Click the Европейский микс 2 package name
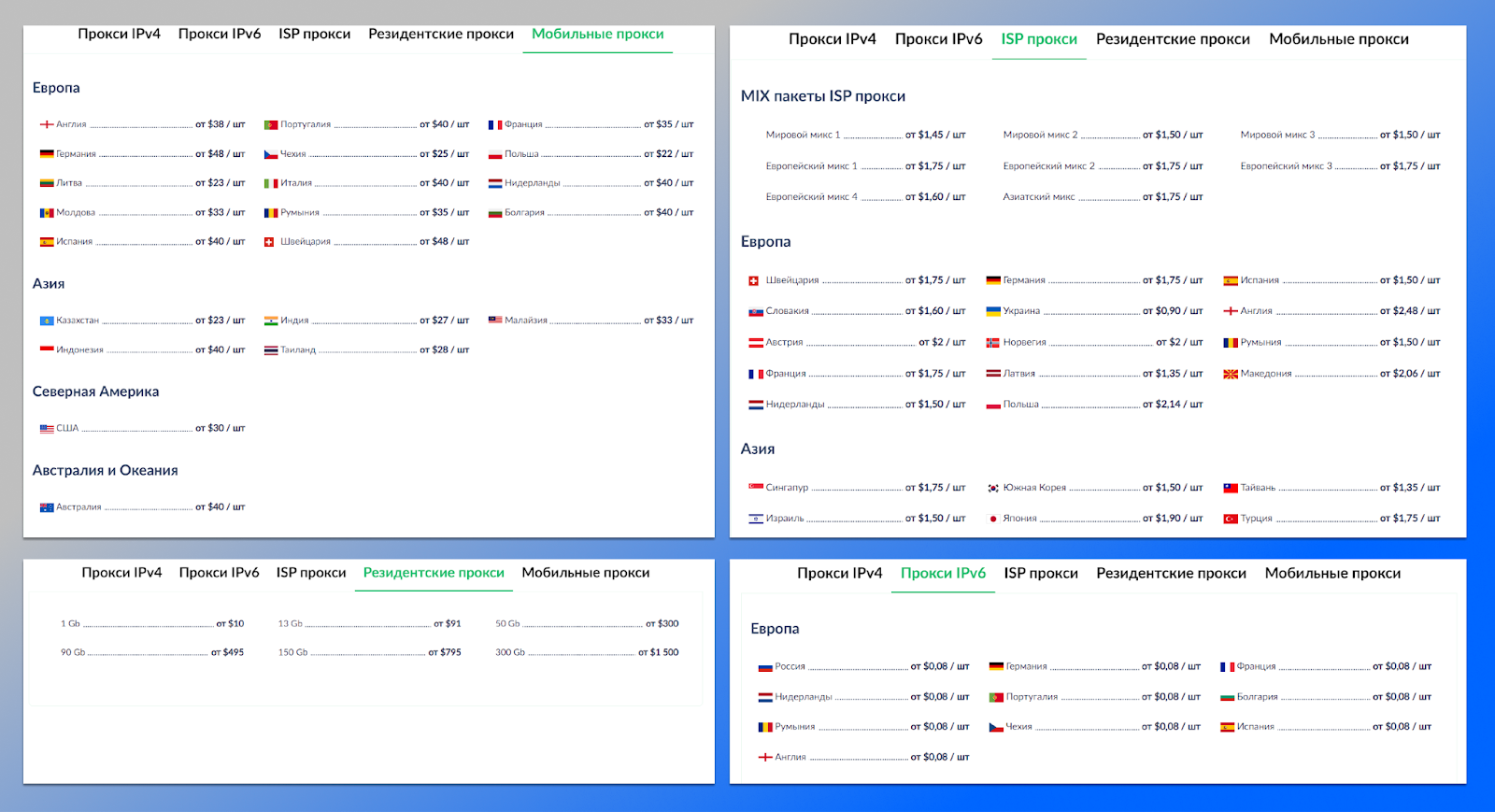This screenshot has height=812, width=1495. click(1048, 166)
